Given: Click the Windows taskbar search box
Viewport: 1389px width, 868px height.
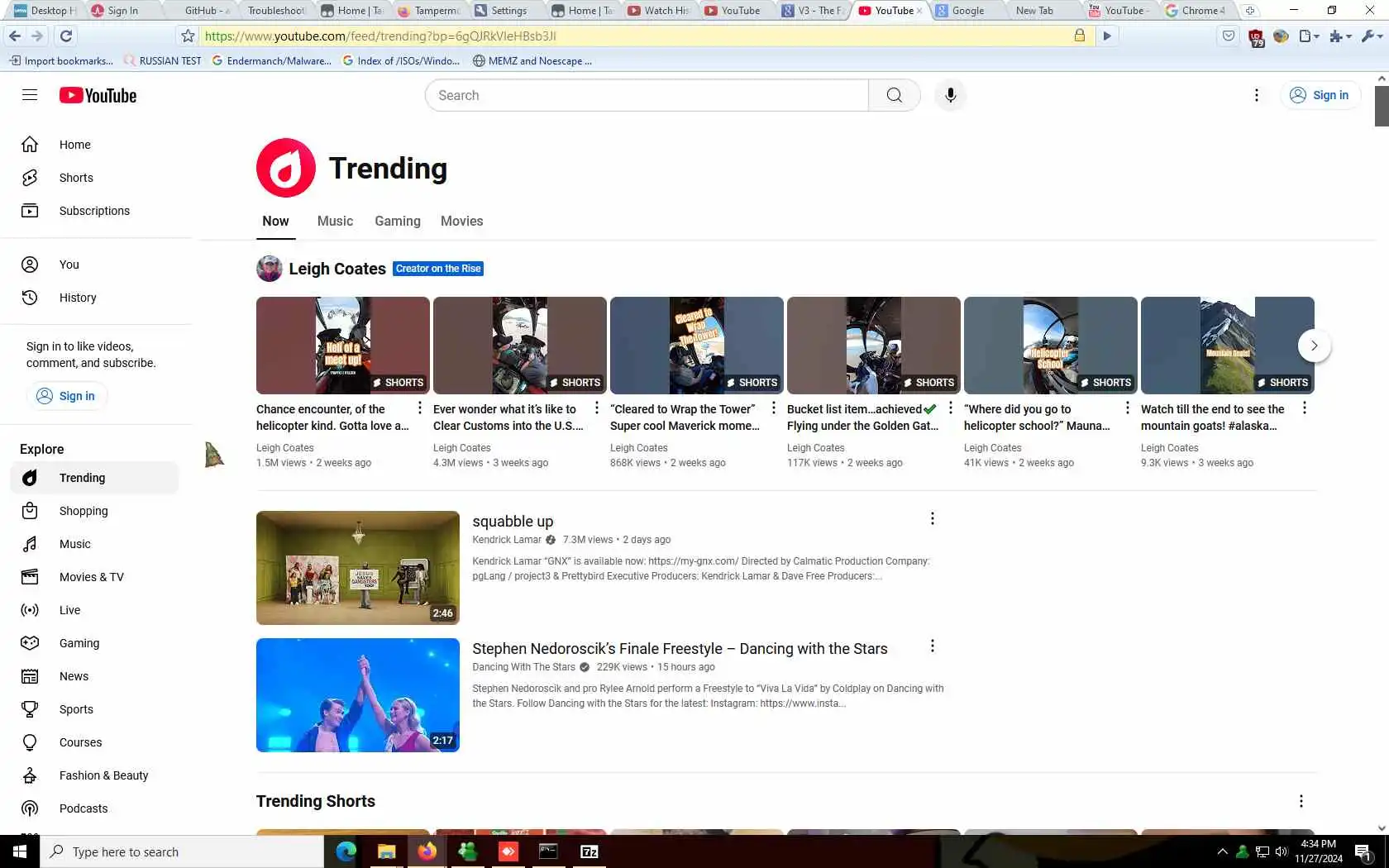Looking at the screenshot, I should pos(182,851).
